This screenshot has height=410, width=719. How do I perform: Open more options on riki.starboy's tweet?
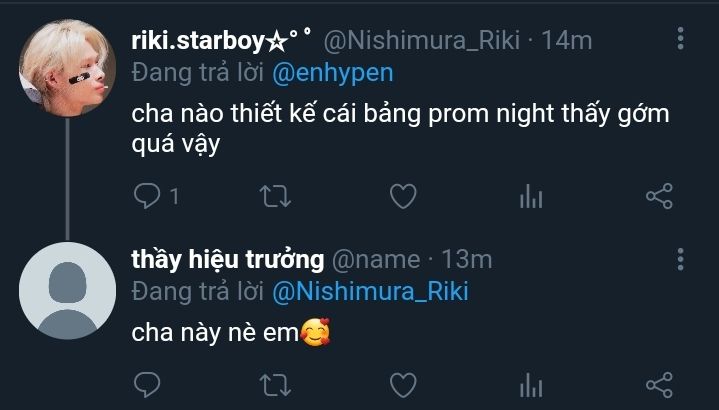click(x=680, y=39)
